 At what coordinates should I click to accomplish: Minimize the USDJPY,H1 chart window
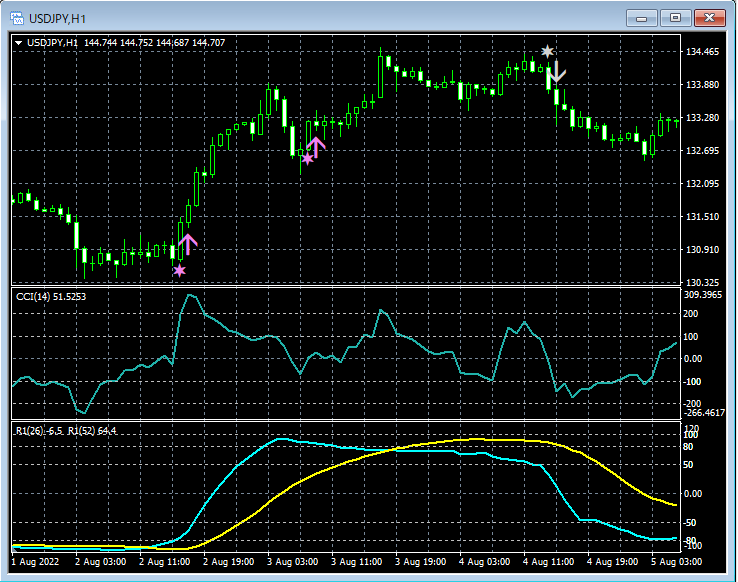(640, 17)
